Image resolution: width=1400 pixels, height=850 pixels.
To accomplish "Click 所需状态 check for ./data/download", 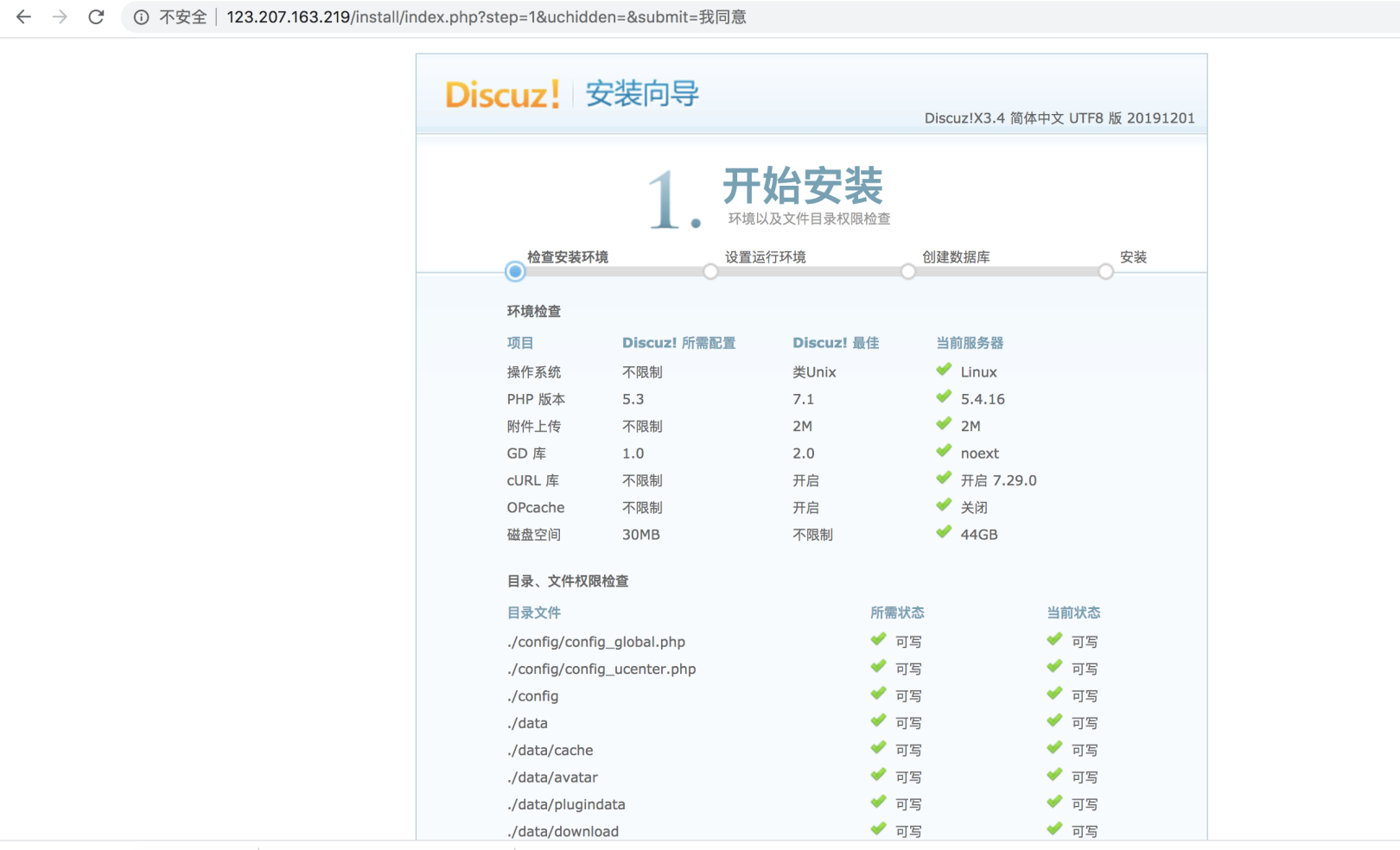I will (878, 829).
